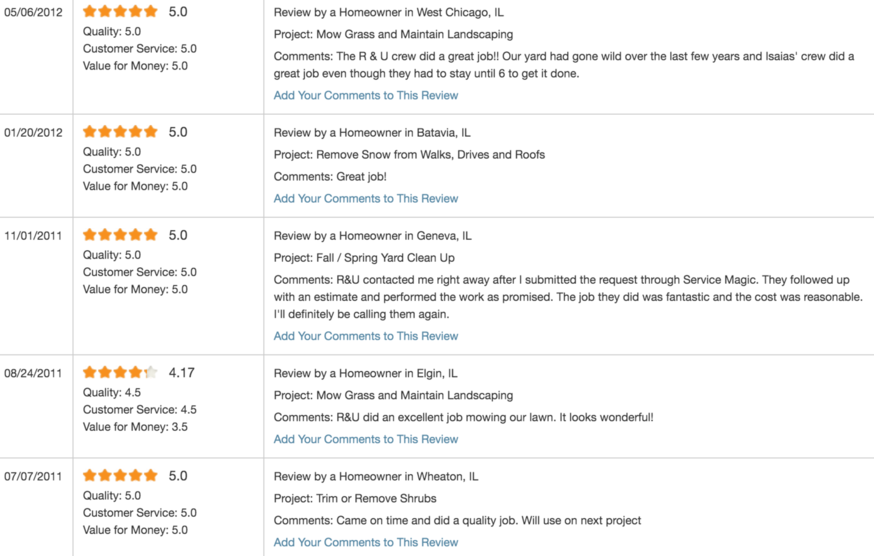
Task: Click star rating of 01/20/2012 review
Action: pyautogui.click(x=120, y=132)
